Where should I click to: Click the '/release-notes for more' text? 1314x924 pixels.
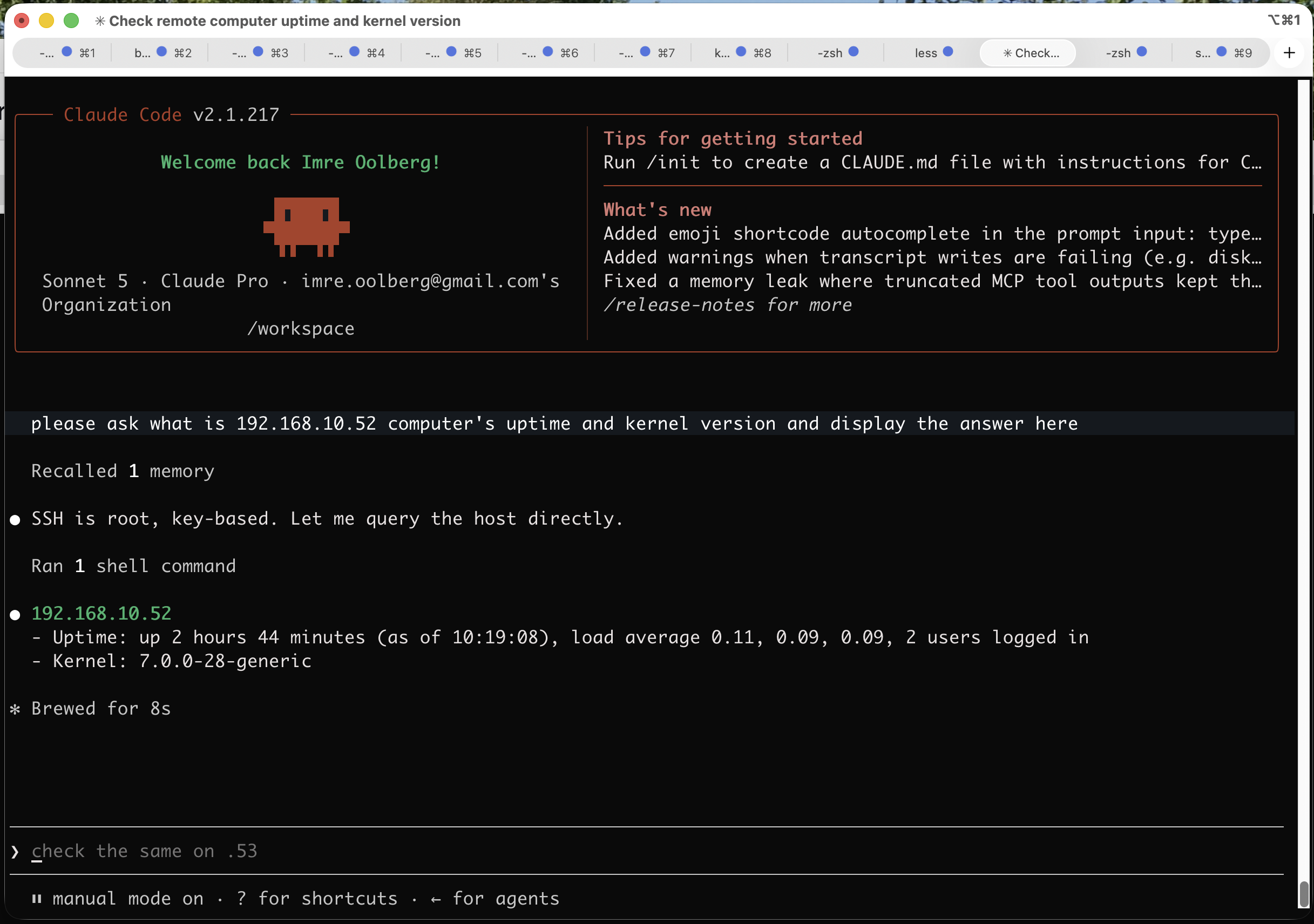pos(727,305)
